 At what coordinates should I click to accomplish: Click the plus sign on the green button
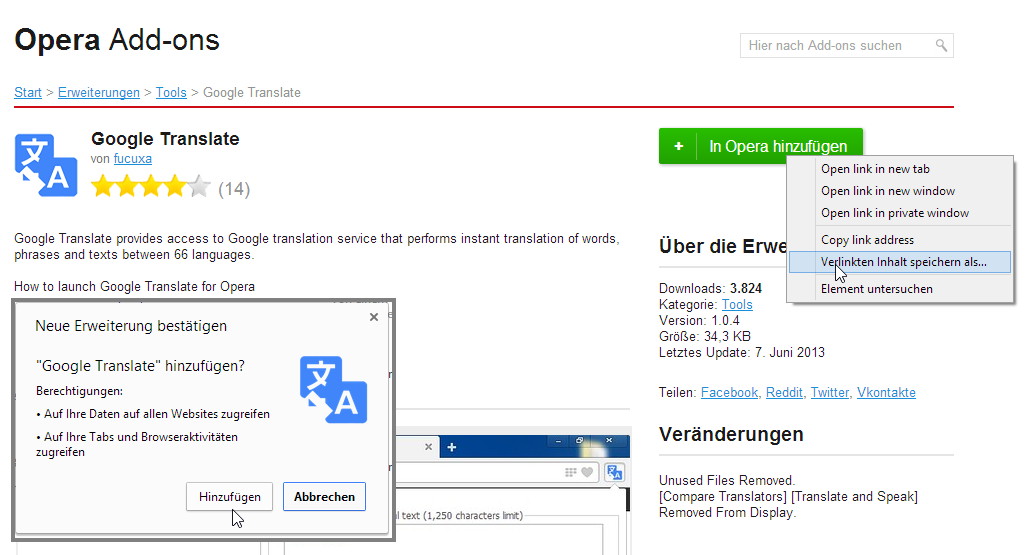pyautogui.click(x=679, y=146)
